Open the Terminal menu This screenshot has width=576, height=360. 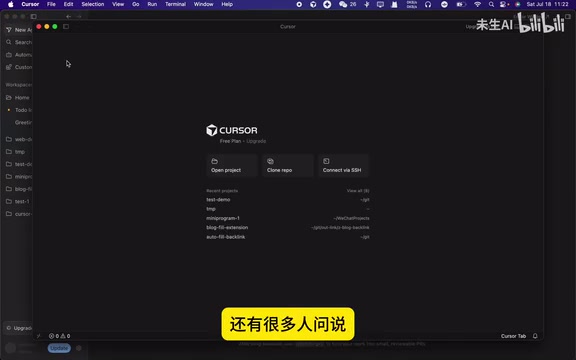(x=175, y=4)
